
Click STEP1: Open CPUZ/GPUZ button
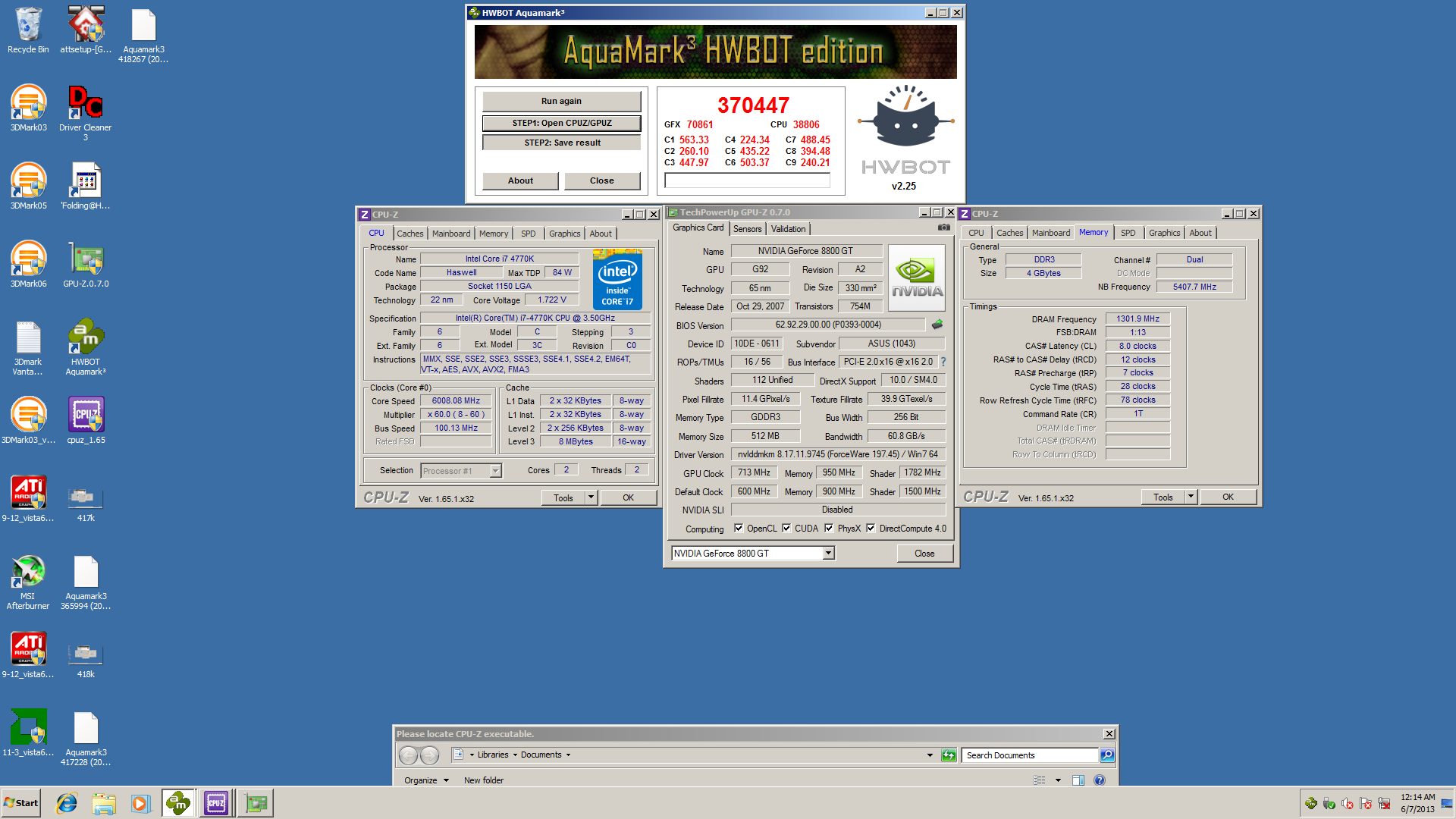(x=561, y=123)
